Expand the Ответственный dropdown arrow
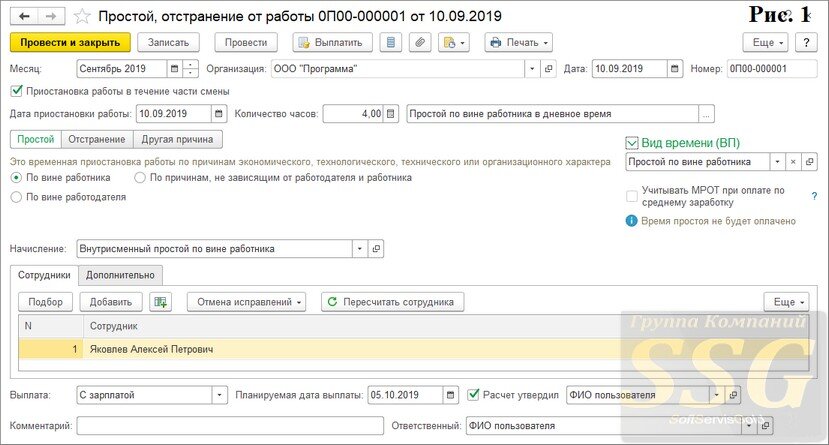The width and height of the screenshot is (829, 445). 749,425
